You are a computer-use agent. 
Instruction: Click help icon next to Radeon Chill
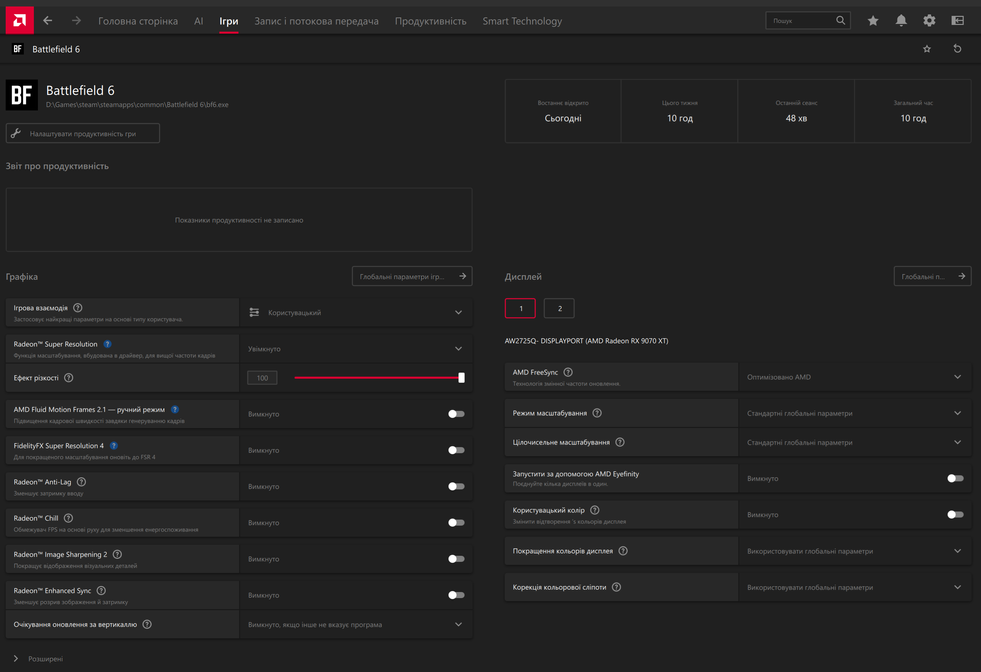[x=68, y=518]
